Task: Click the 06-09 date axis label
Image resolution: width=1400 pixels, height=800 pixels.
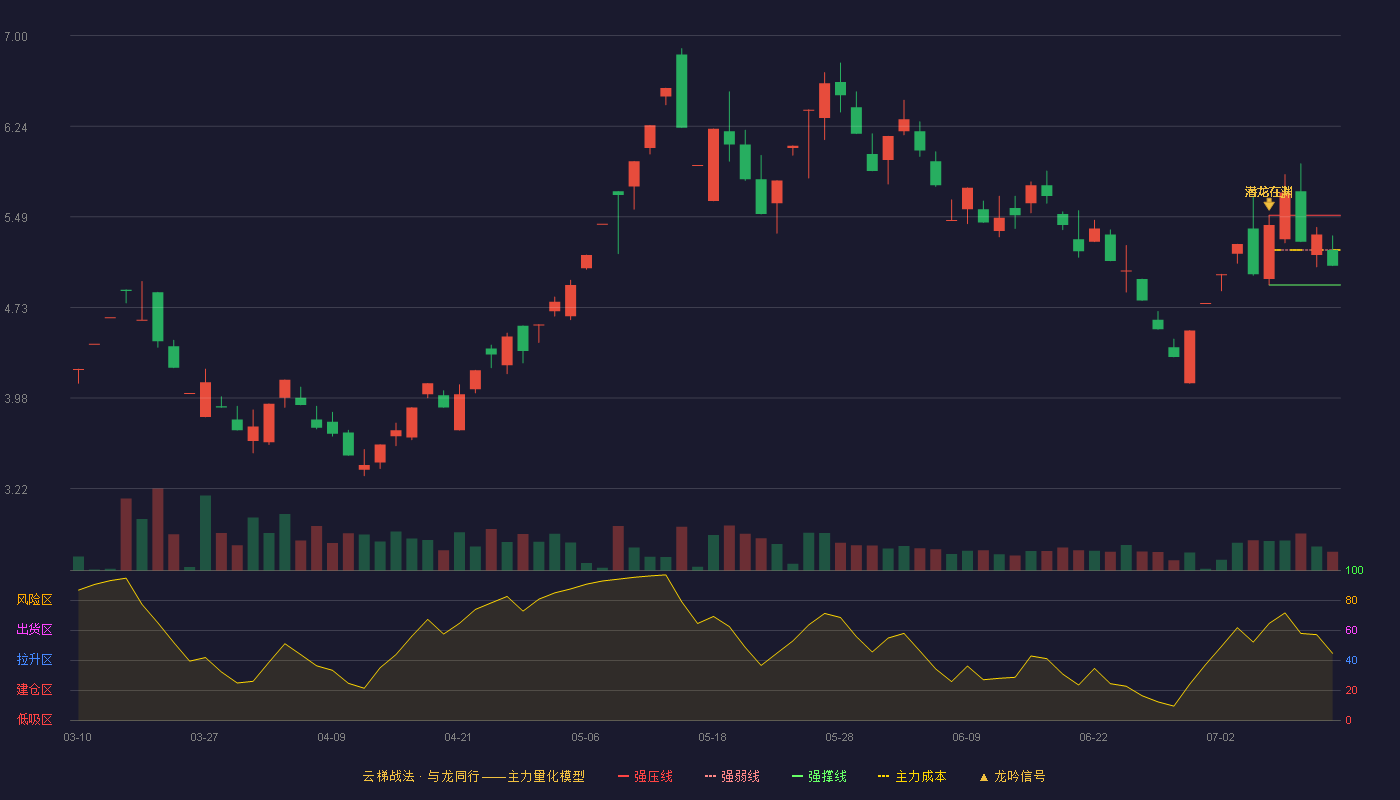Action: tap(966, 737)
